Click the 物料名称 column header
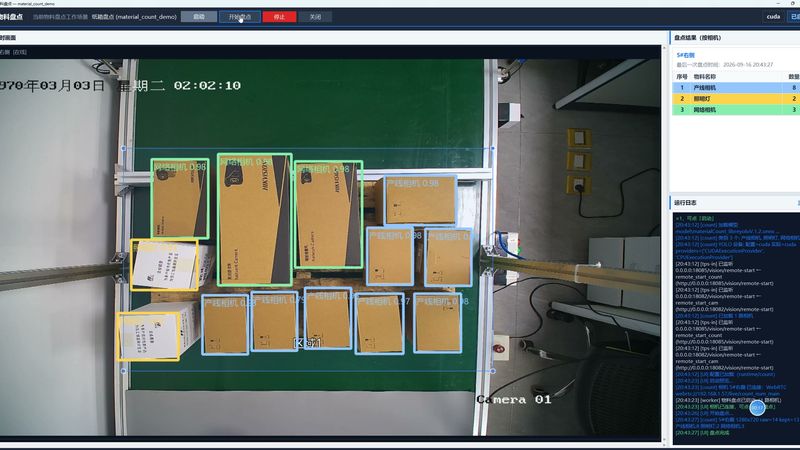Screen dimensions: 800x450 coord(705,77)
